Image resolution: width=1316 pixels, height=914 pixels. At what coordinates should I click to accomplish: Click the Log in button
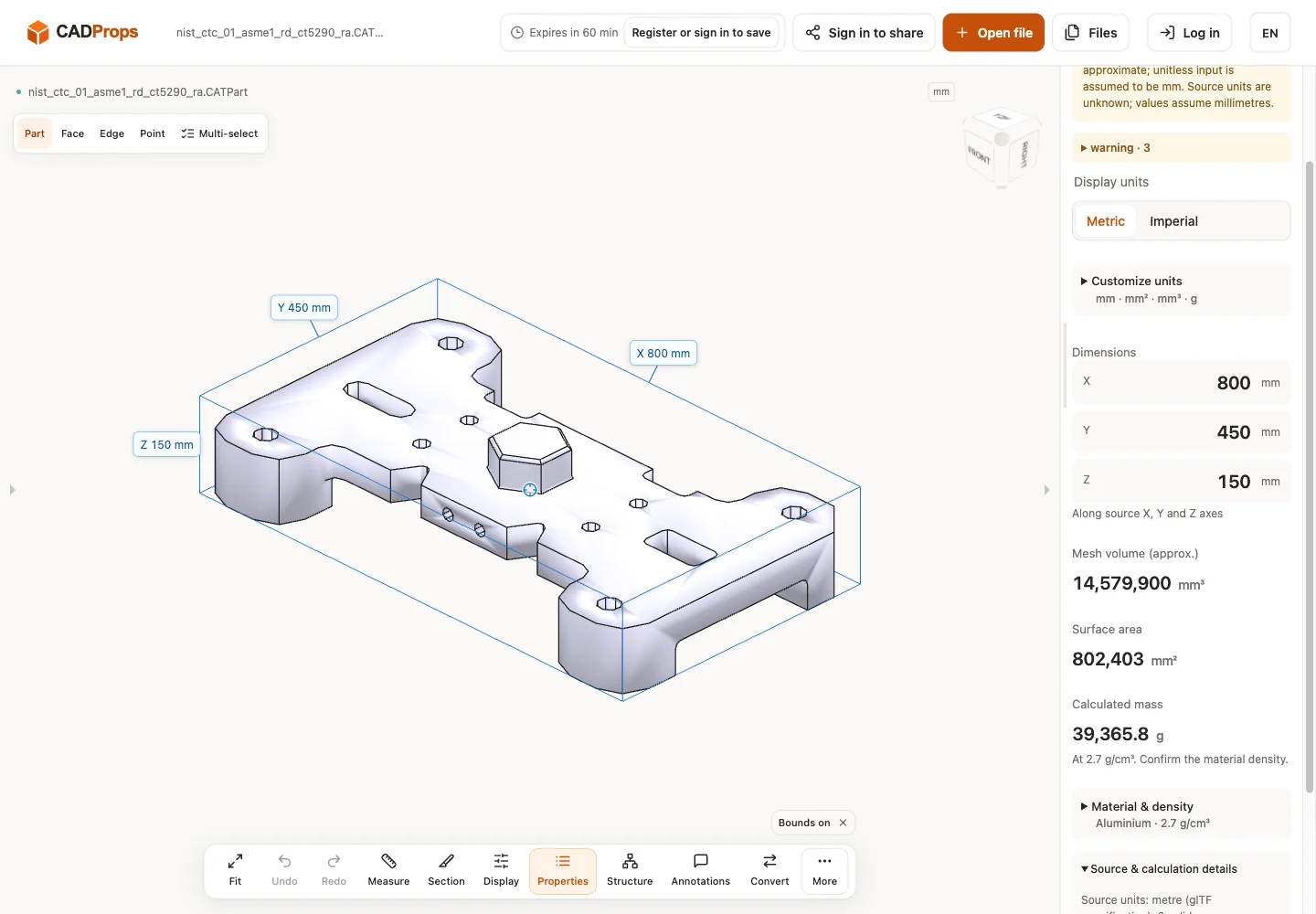1189,33
